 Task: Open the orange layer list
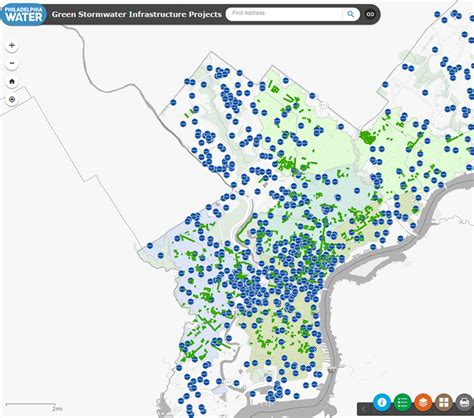point(423,402)
